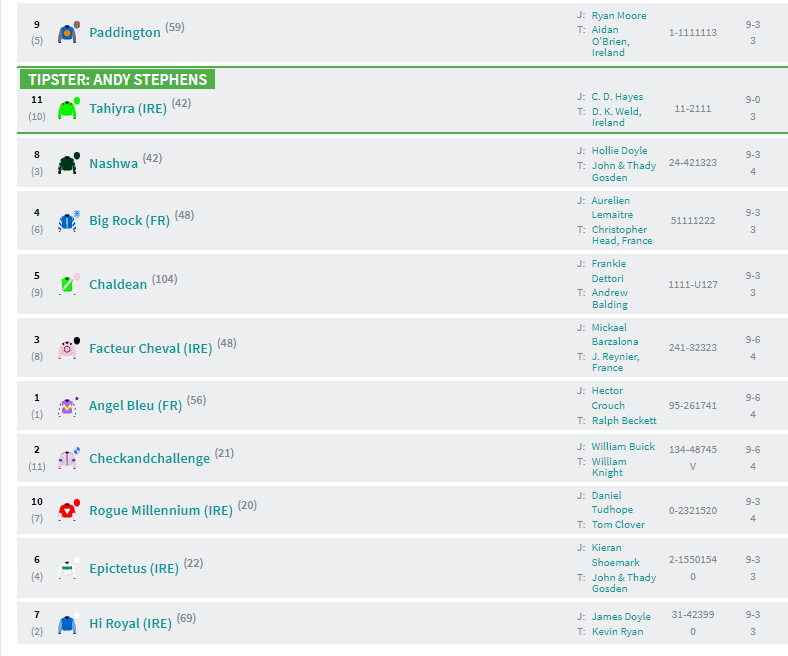Click the Tipster: Andy Stephens banner
Viewport: 788px width, 656px height.
(x=118, y=79)
